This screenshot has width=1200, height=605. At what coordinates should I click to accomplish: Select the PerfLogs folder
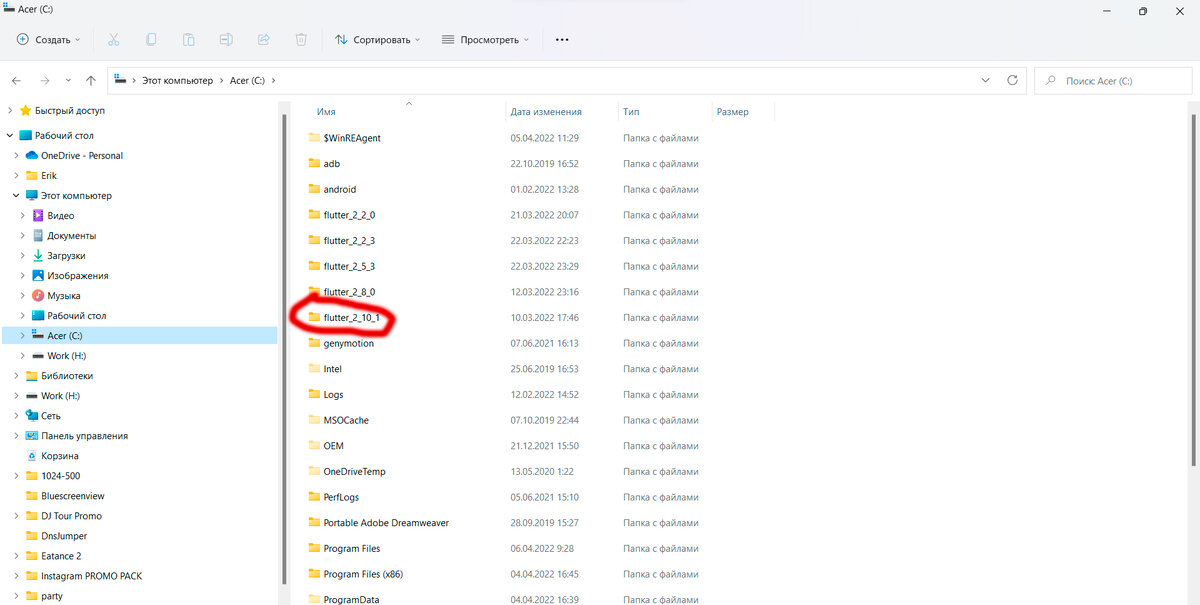341,497
